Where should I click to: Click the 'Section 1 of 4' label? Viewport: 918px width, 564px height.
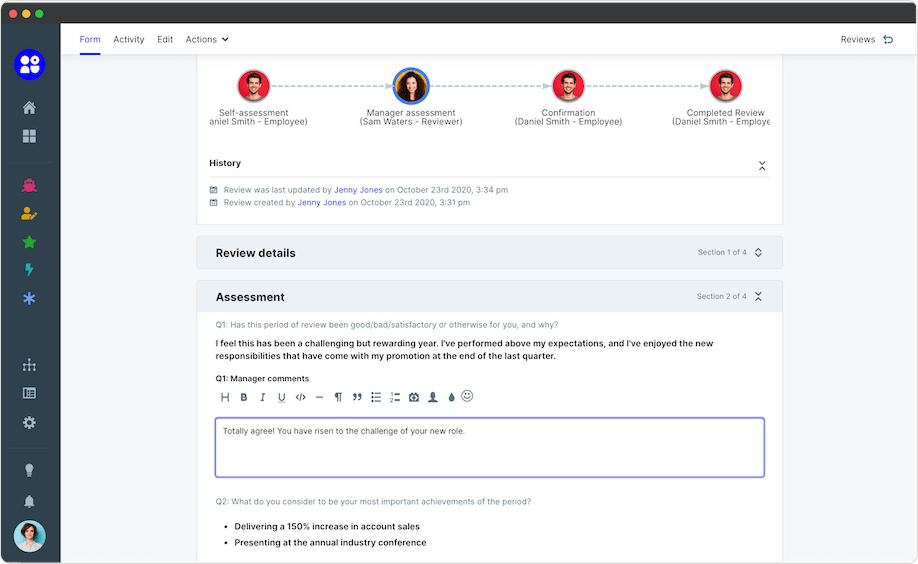722,252
